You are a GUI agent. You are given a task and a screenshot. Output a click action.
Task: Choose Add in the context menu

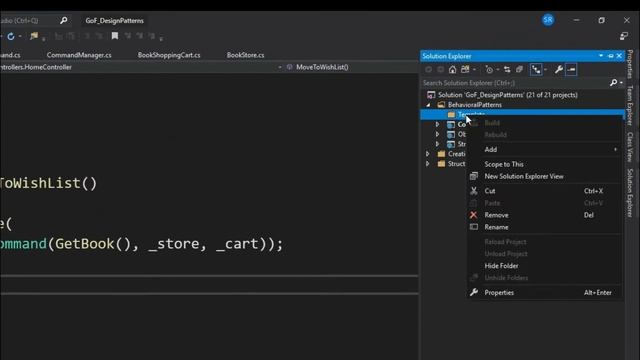(545, 149)
